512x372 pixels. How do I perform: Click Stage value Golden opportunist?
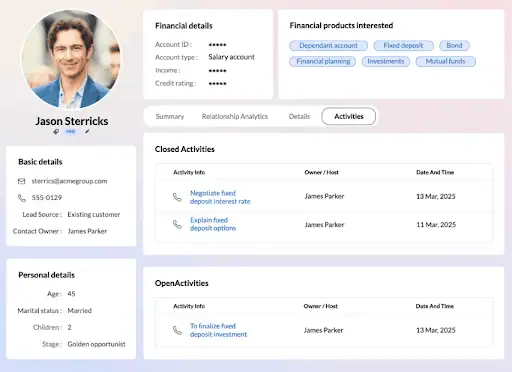(96, 344)
